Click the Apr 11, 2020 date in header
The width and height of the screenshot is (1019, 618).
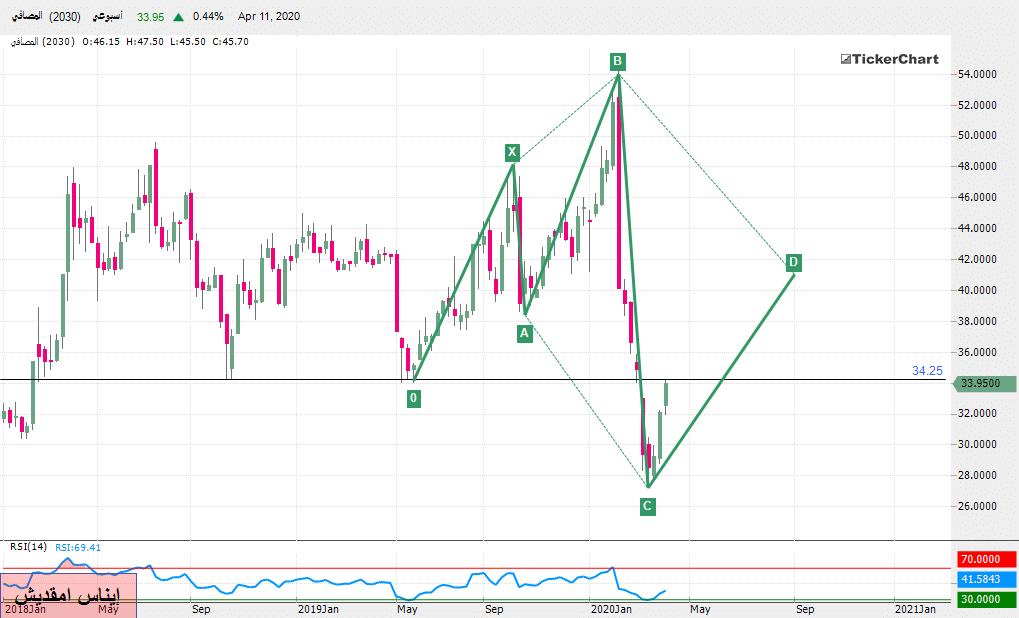tap(269, 17)
